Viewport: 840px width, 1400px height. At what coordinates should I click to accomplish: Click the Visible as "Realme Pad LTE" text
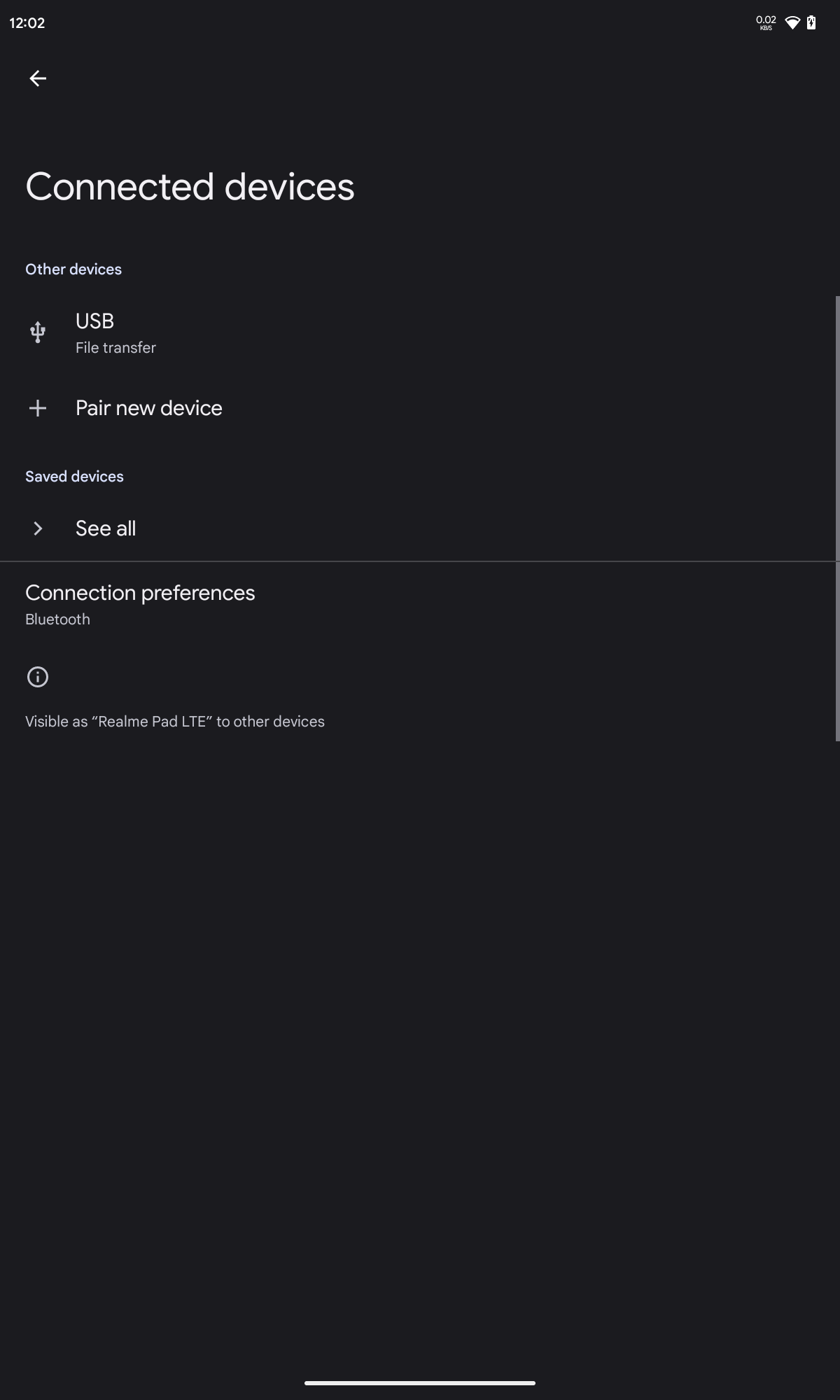click(175, 722)
